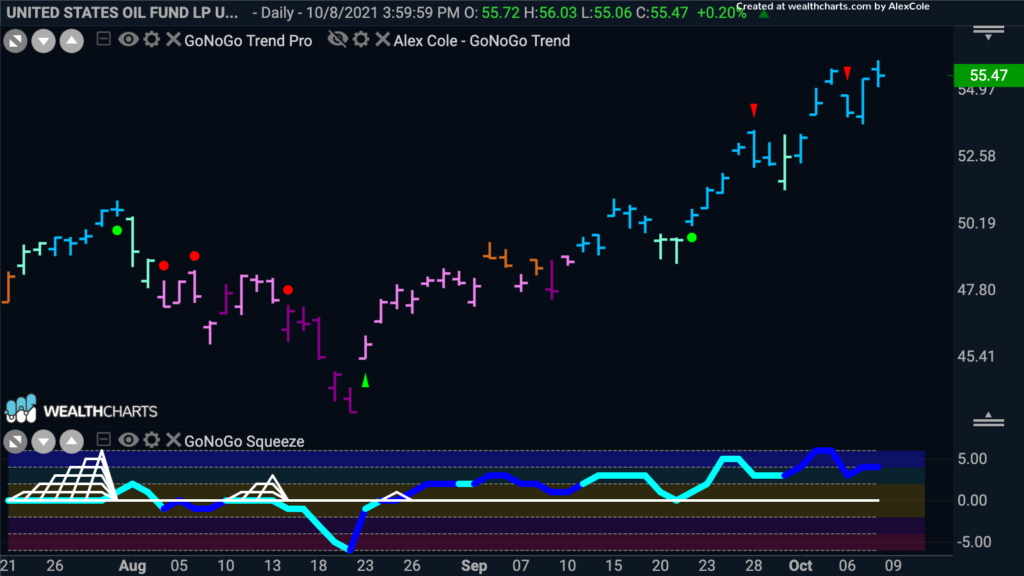Click the red dot near Aug 13
Viewport: 1024px width, 576px height.
pos(288,290)
